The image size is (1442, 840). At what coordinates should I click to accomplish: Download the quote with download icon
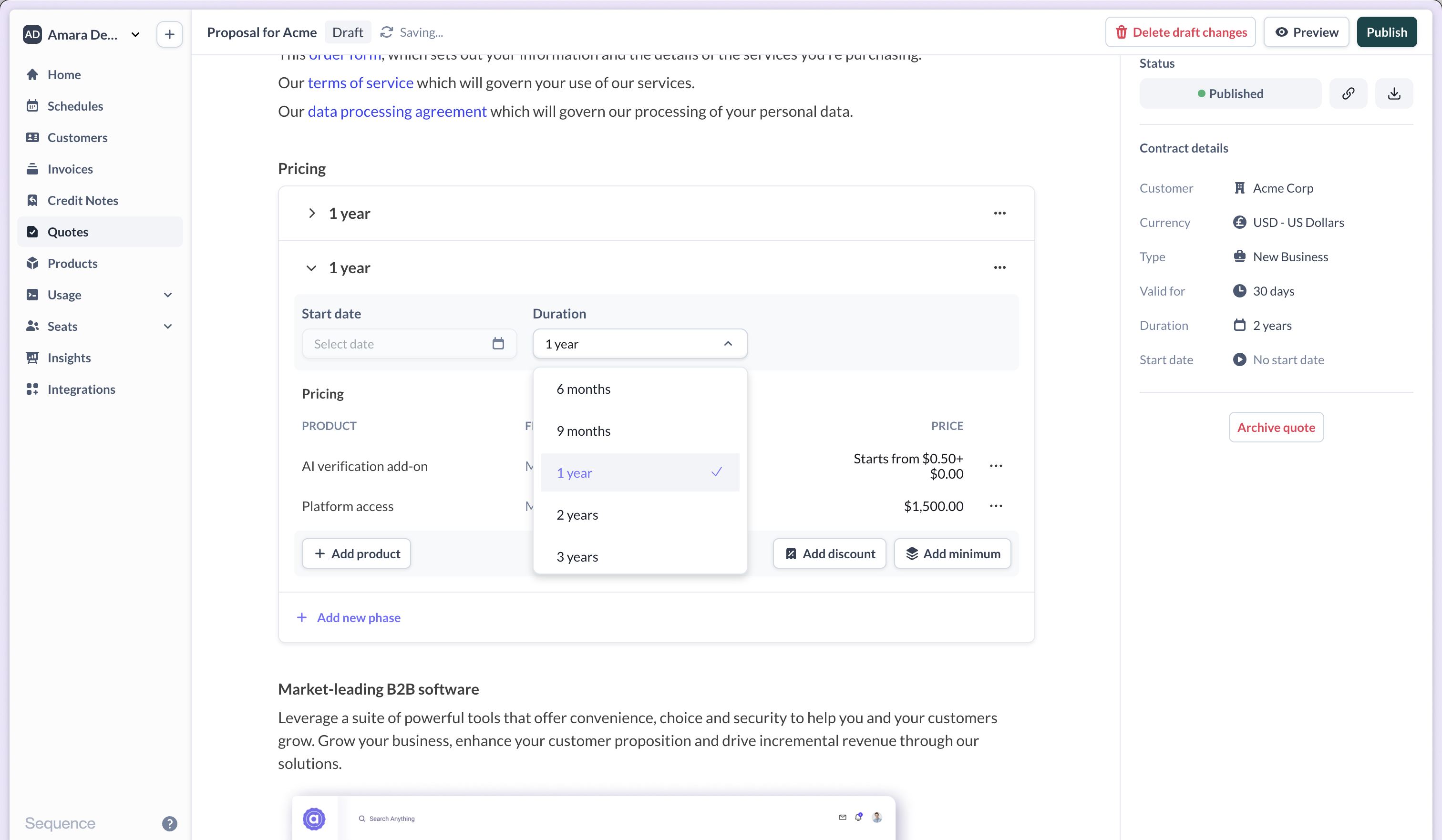[1394, 93]
